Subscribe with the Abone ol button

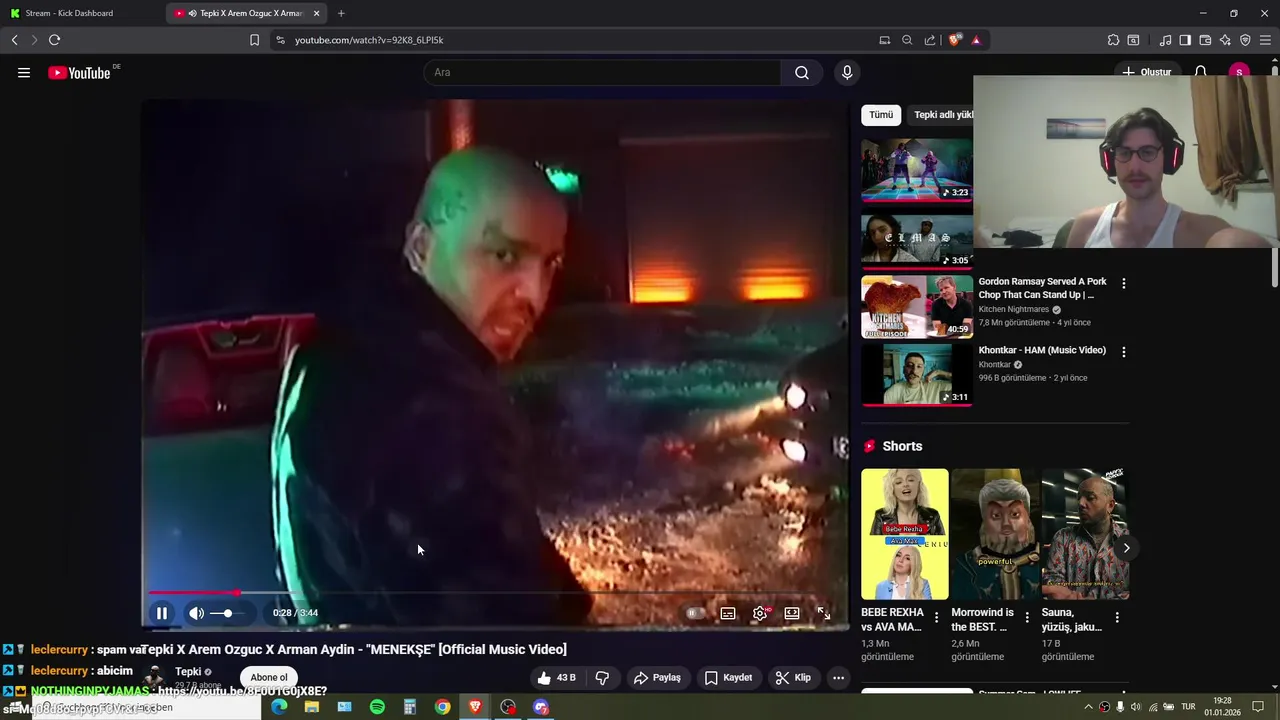coord(269,678)
